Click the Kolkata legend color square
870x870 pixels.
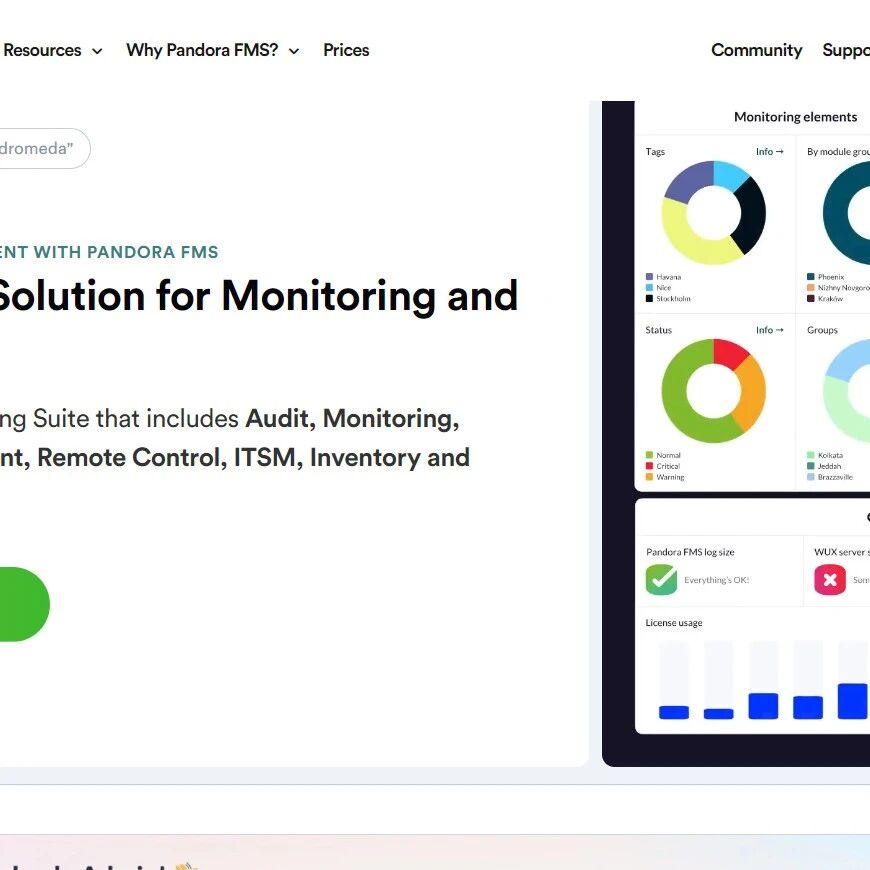(811, 455)
